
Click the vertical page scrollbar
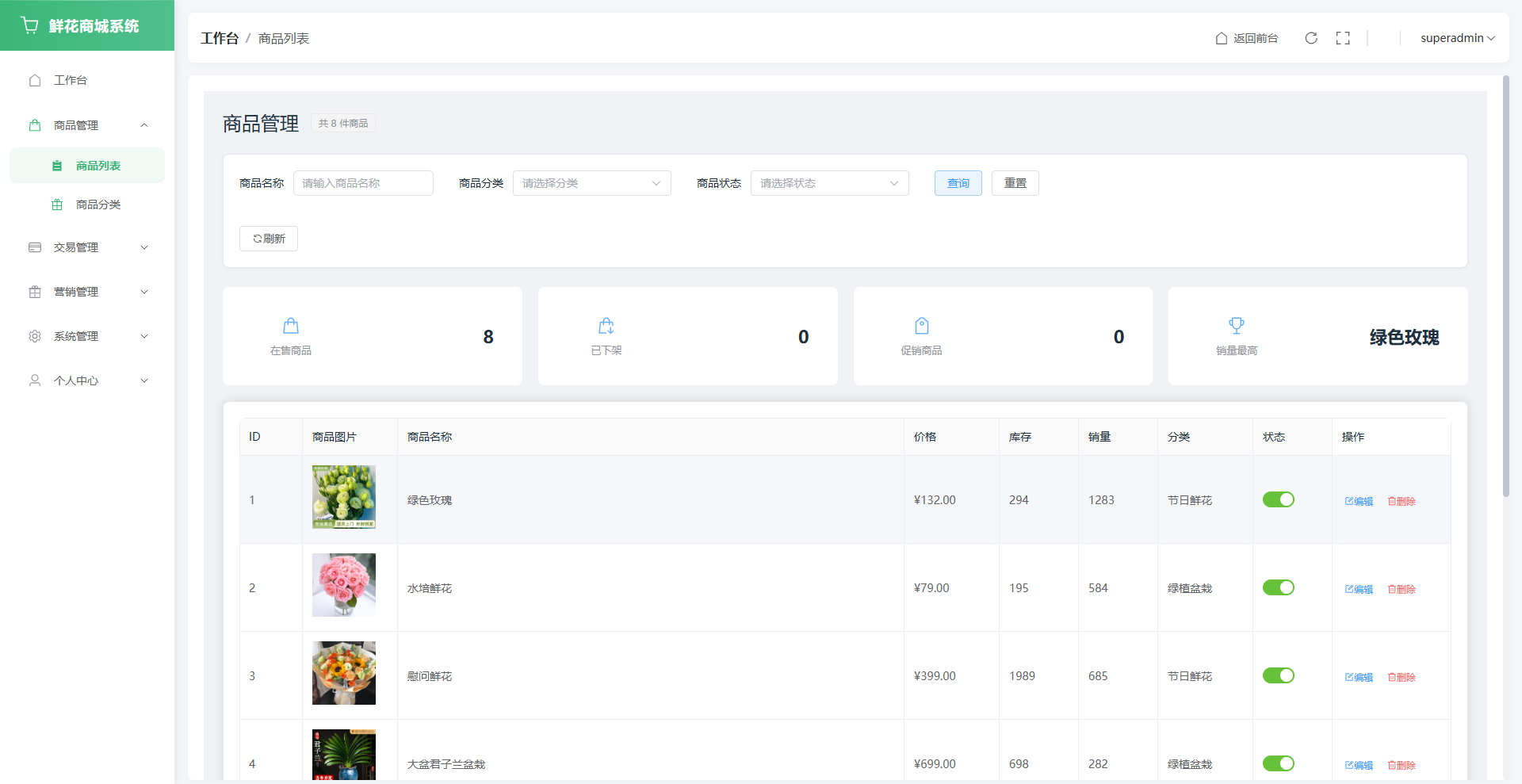point(1505,285)
